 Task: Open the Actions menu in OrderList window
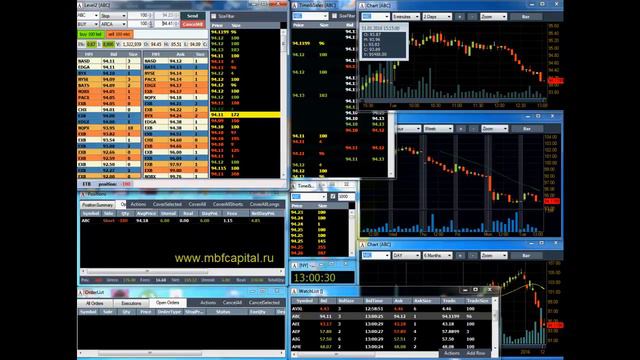(x=208, y=303)
